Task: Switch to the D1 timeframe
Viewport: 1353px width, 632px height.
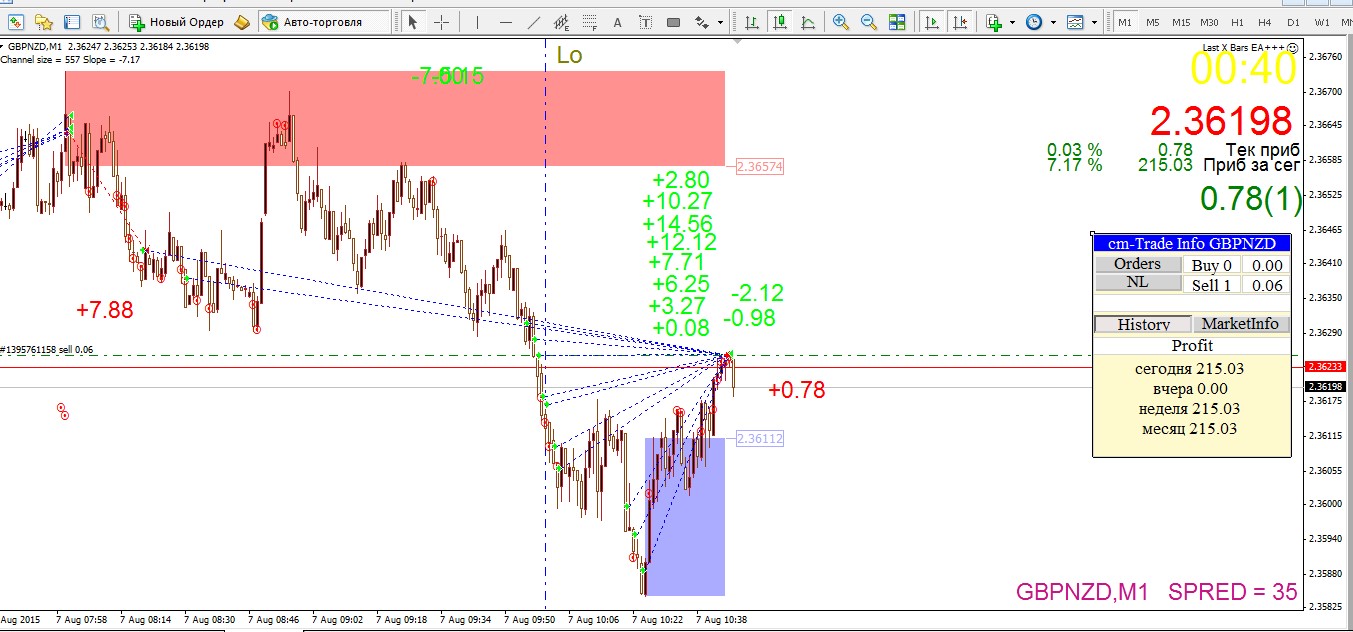Action: (1293, 21)
